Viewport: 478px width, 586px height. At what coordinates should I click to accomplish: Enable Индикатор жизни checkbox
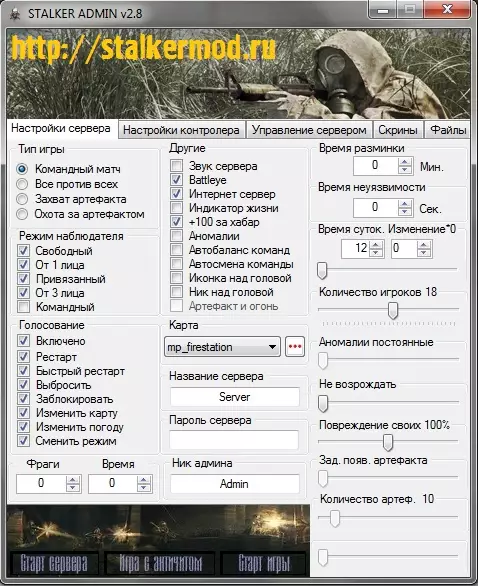(x=176, y=208)
